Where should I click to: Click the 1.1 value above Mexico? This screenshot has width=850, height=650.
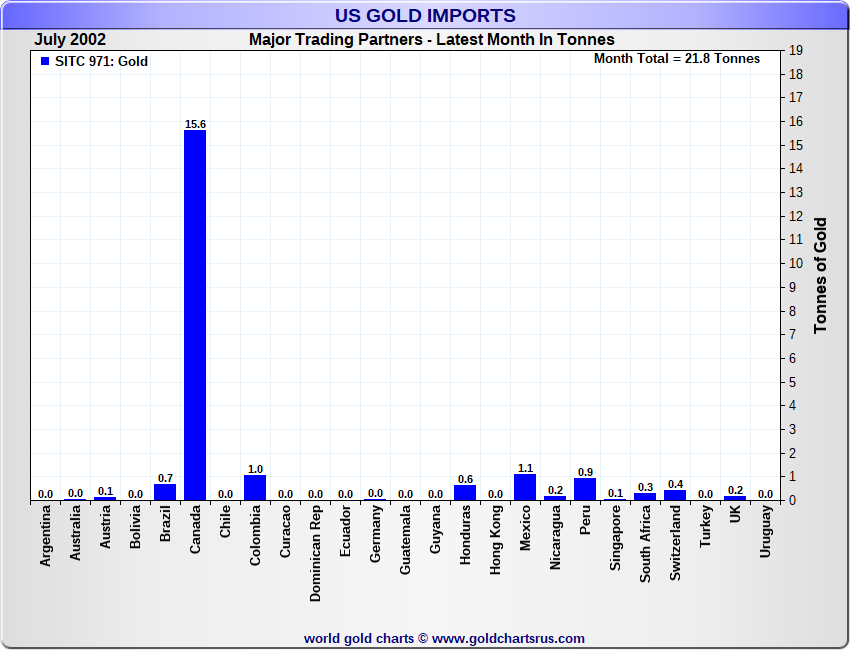pos(525,468)
